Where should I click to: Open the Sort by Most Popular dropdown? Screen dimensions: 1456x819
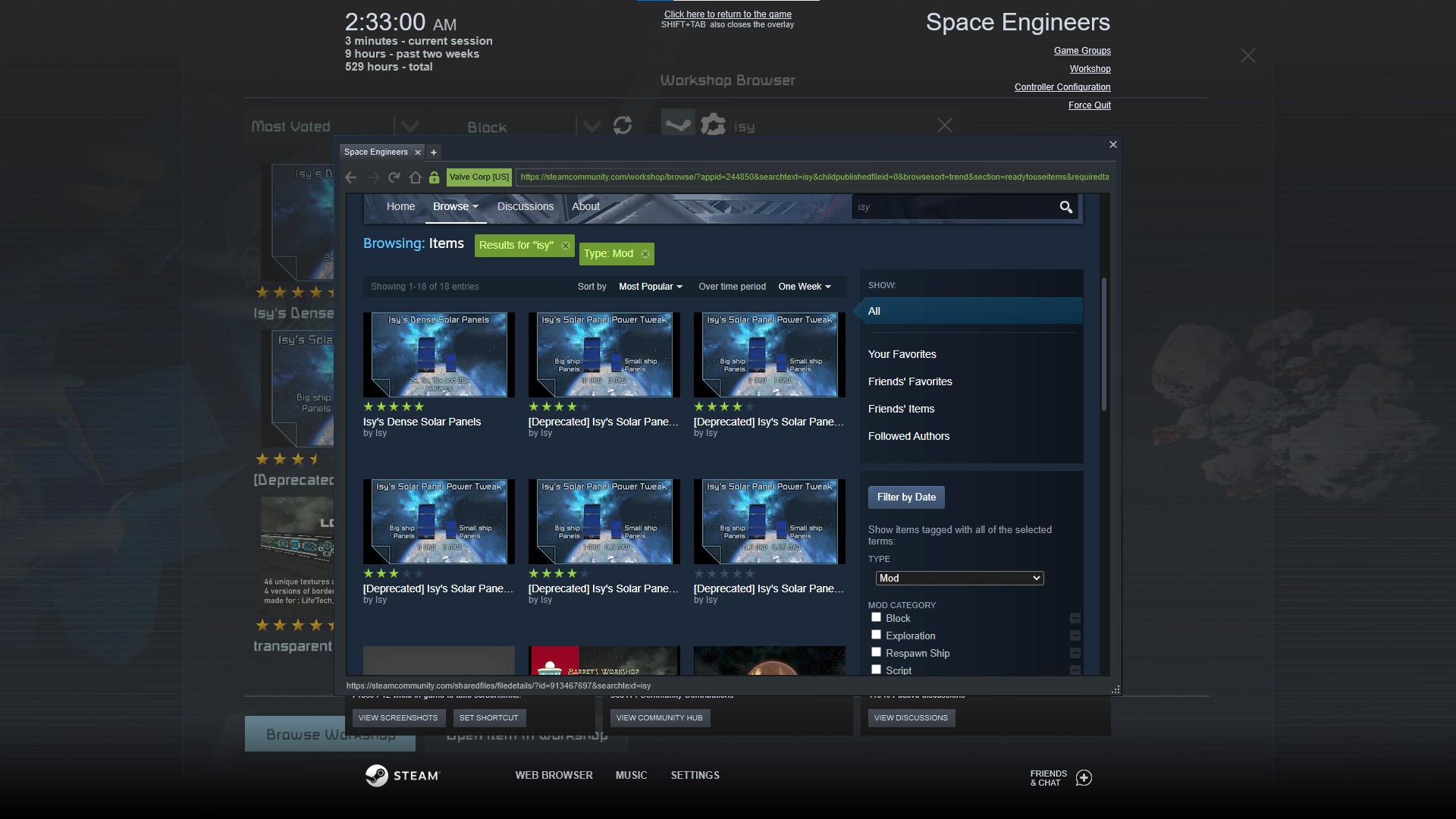click(x=651, y=287)
